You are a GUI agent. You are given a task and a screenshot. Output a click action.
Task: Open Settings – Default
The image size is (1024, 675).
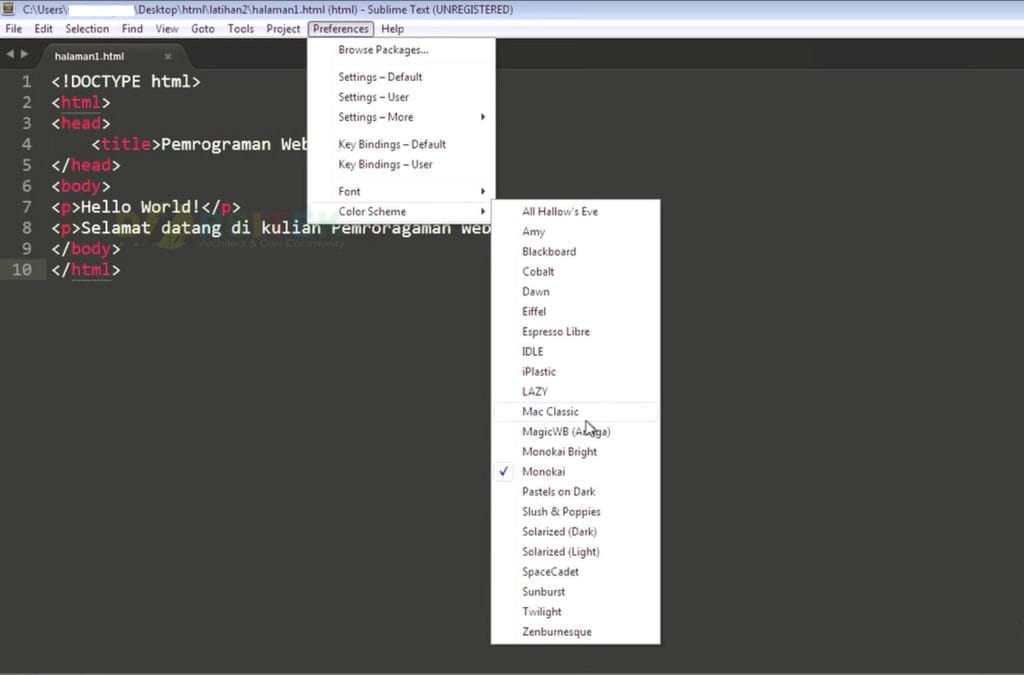point(401,77)
